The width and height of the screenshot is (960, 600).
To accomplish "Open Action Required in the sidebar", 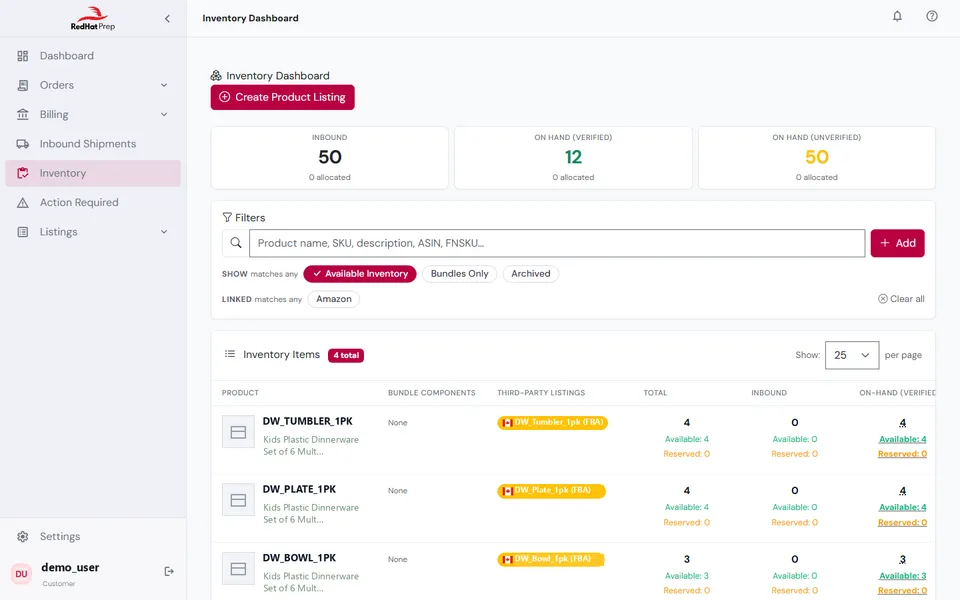I will [93, 203].
